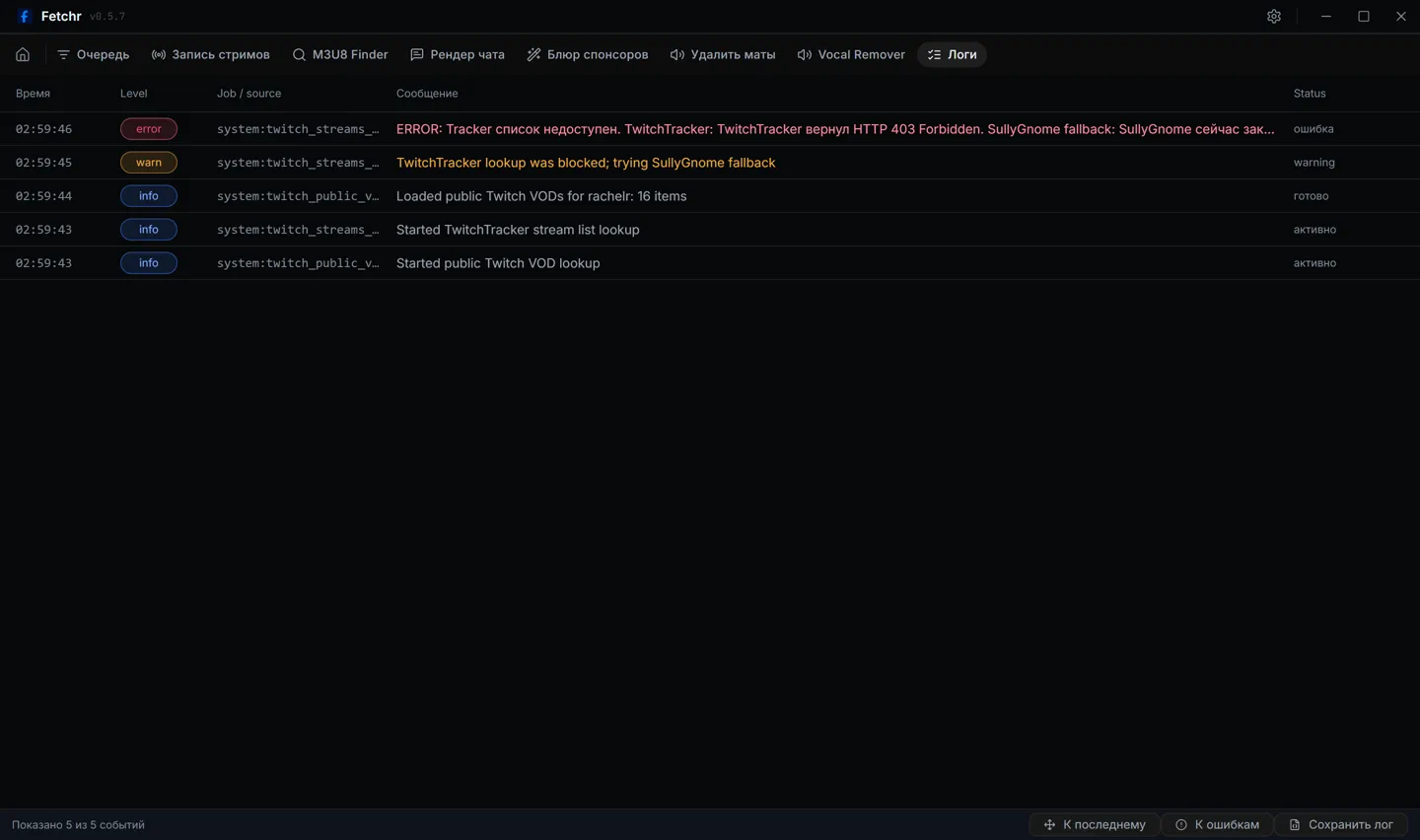The image size is (1420, 840).
Task: Maximize the Fetchr window
Action: [x=1364, y=17]
